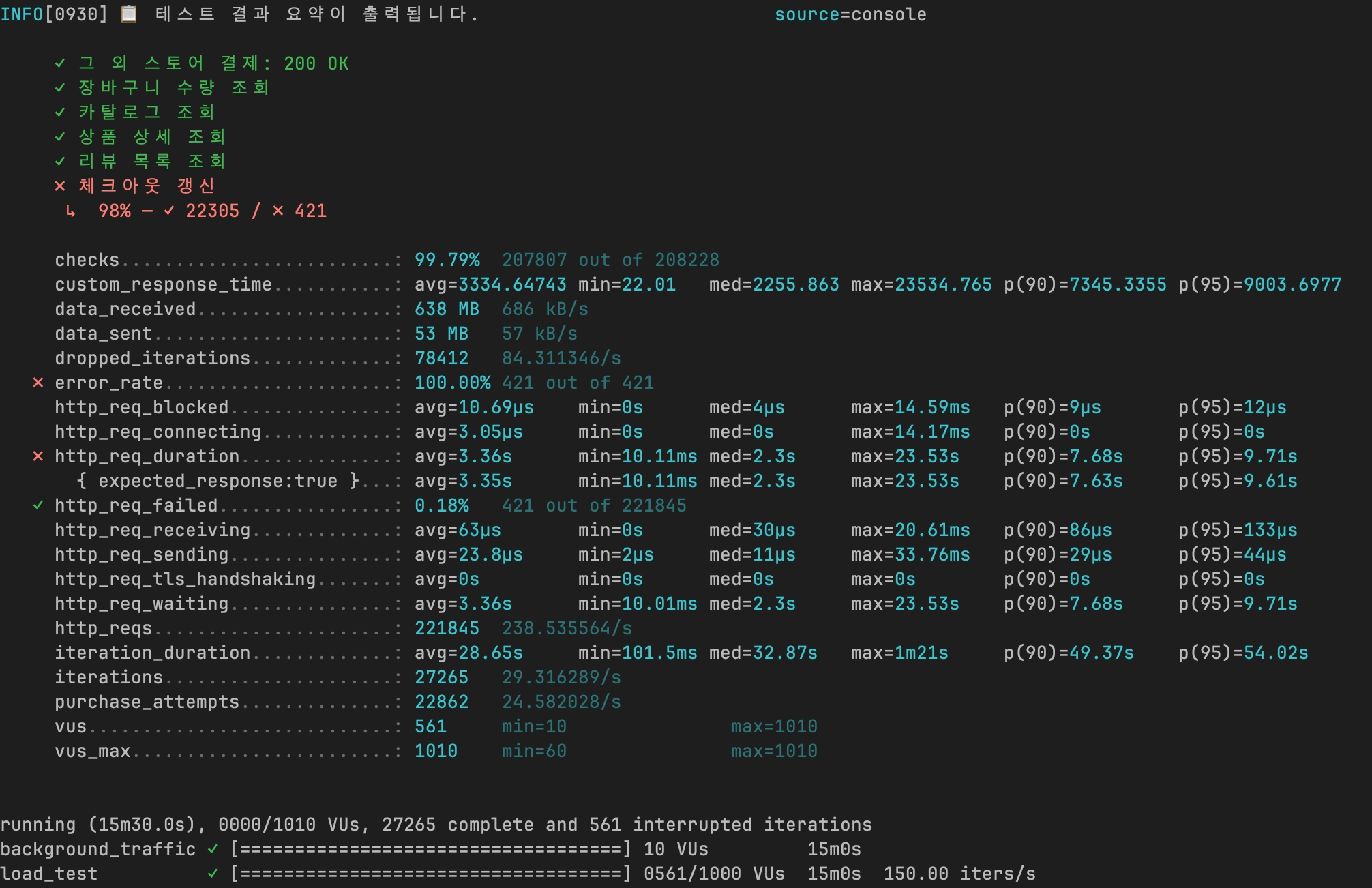Viewport: 1372px width, 888px height.
Task: Click http_req_failed value '0.18%'
Action: click(441, 505)
